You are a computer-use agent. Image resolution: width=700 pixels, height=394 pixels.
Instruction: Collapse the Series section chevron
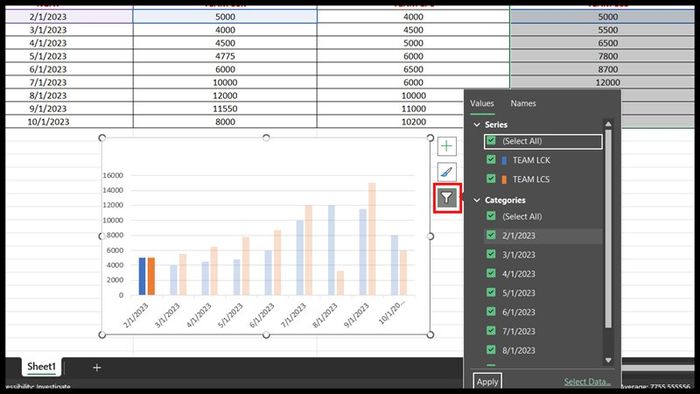(477, 124)
